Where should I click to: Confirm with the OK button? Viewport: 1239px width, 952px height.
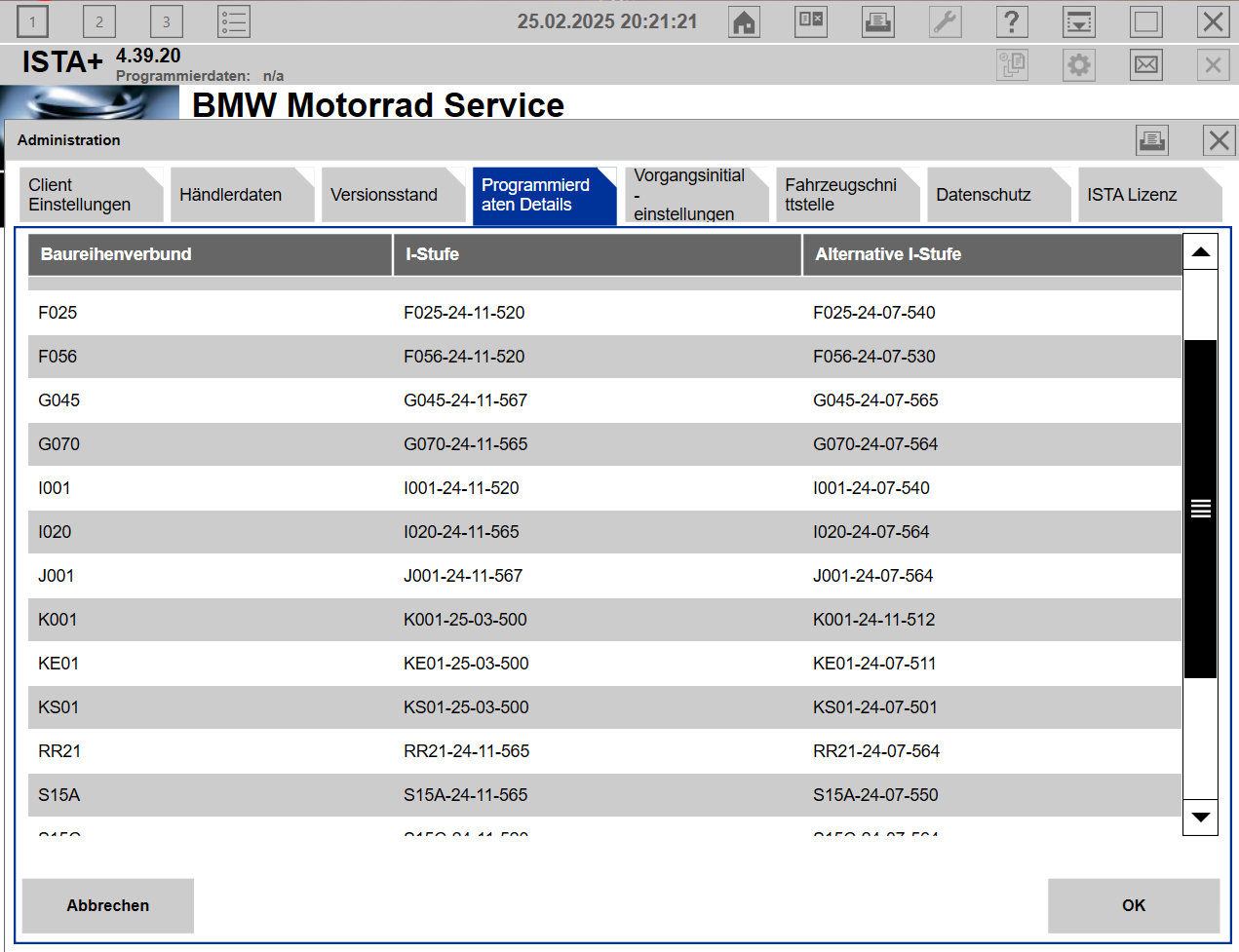(1133, 905)
